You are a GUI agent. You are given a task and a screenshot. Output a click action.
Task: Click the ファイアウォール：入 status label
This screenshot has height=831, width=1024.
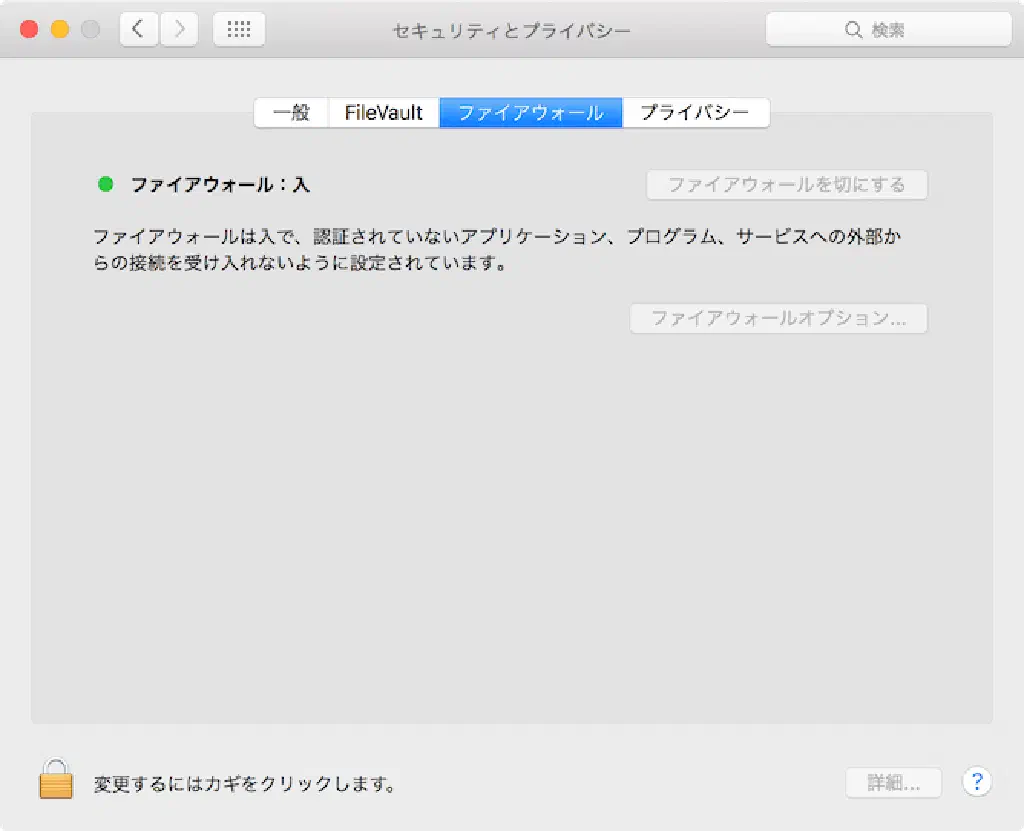(x=220, y=185)
